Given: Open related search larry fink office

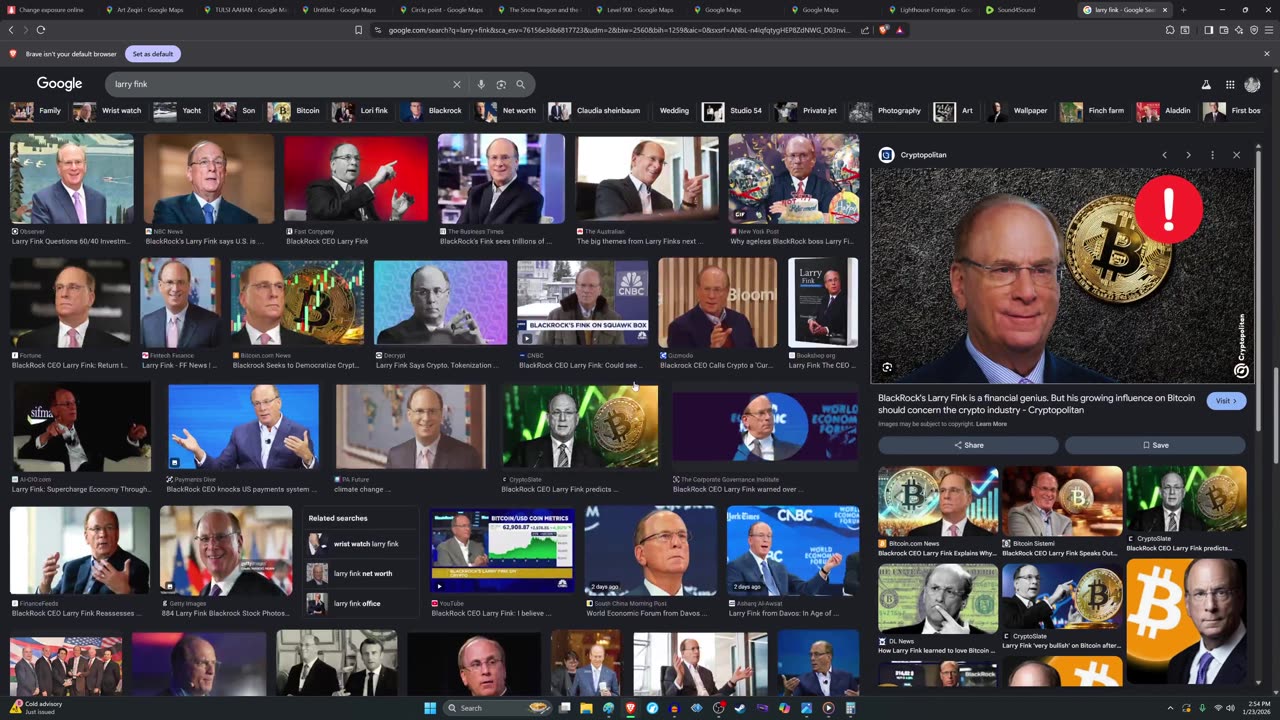Looking at the screenshot, I should (360, 604).
